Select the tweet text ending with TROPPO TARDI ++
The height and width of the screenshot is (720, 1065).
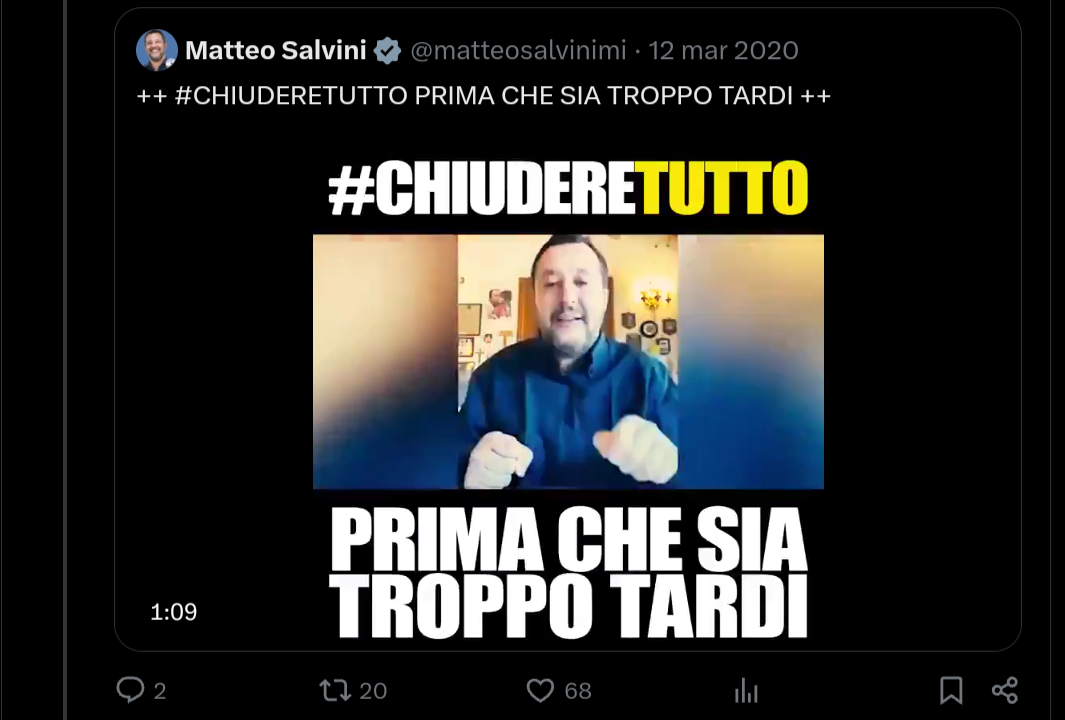pyautogui.click(x=484, y=96)
